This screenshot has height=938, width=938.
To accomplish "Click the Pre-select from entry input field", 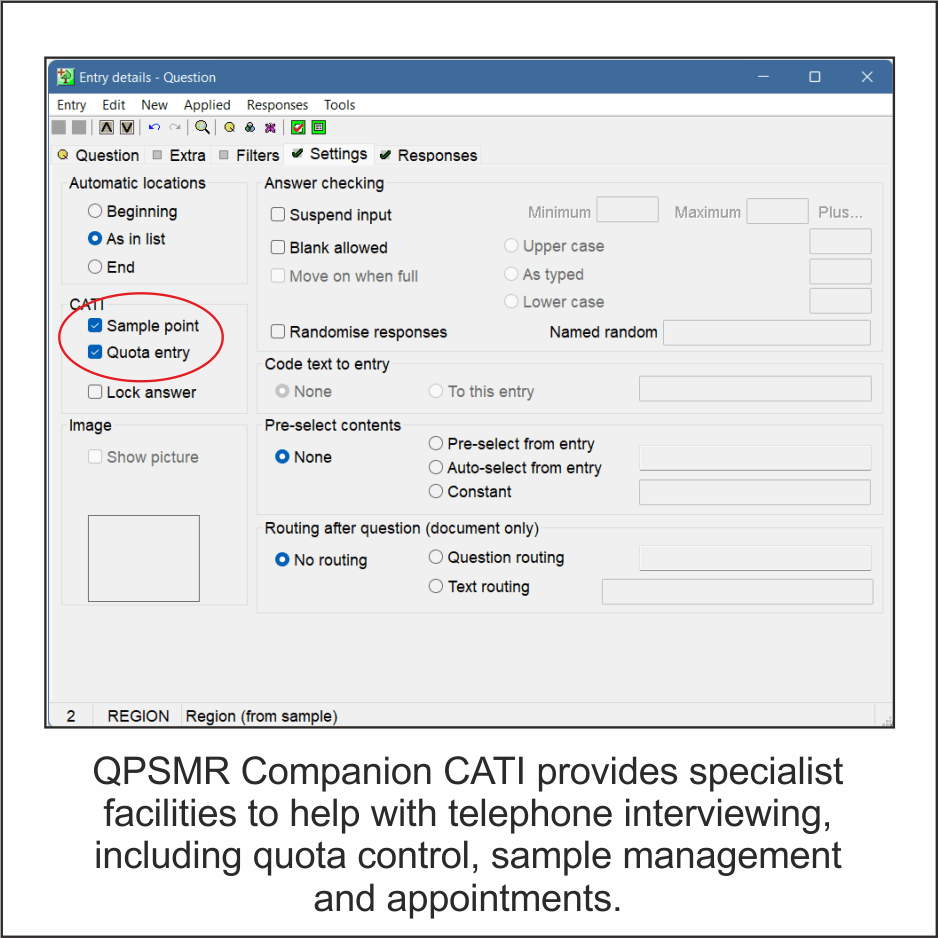I will [x=755, y=458].
